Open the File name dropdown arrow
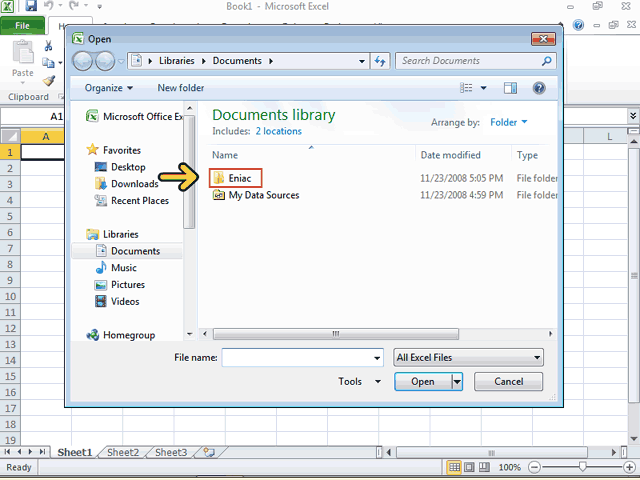The width and height of the screenshot is (640, 480). (377, 358)
